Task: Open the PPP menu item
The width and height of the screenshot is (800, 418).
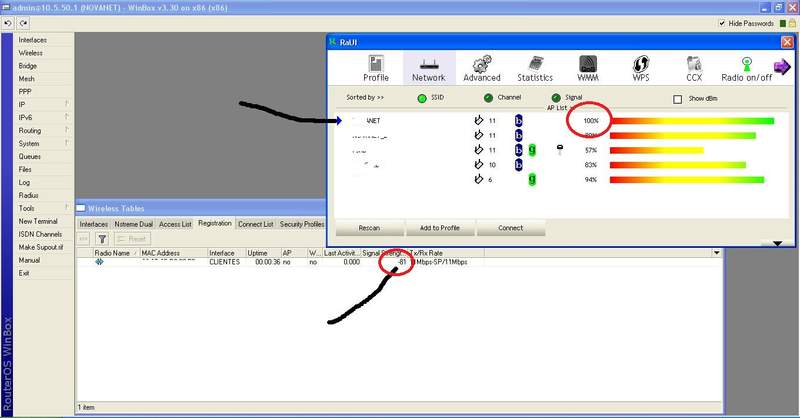Action: (x=43, y=91)
